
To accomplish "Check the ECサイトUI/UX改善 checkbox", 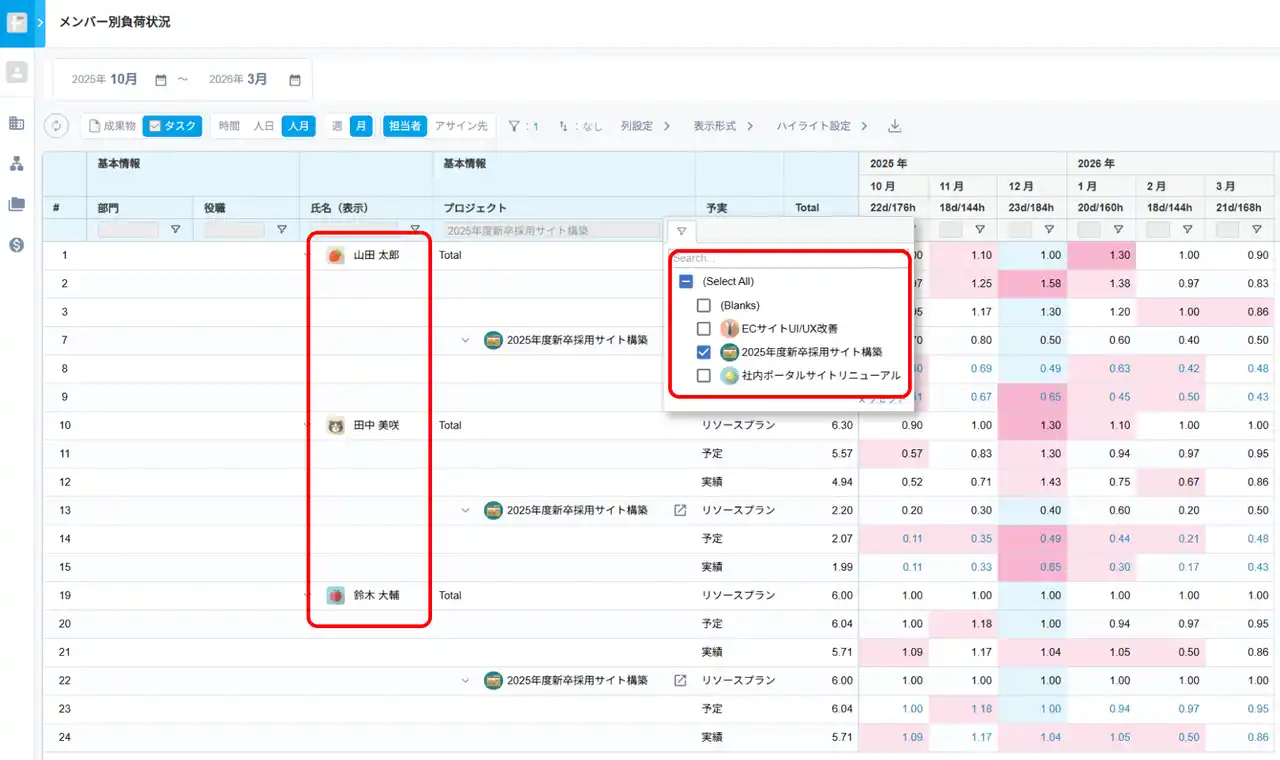I will [704, 328].
